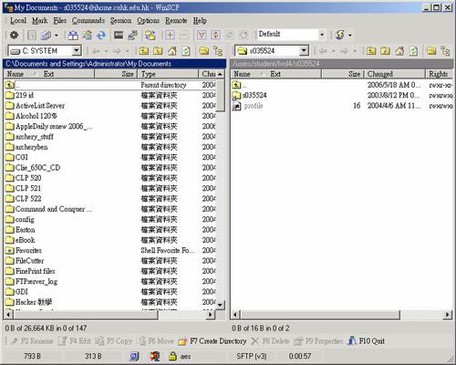Click the local panel's scroll down arrow
Screen dimensions: 456x365
220,305
